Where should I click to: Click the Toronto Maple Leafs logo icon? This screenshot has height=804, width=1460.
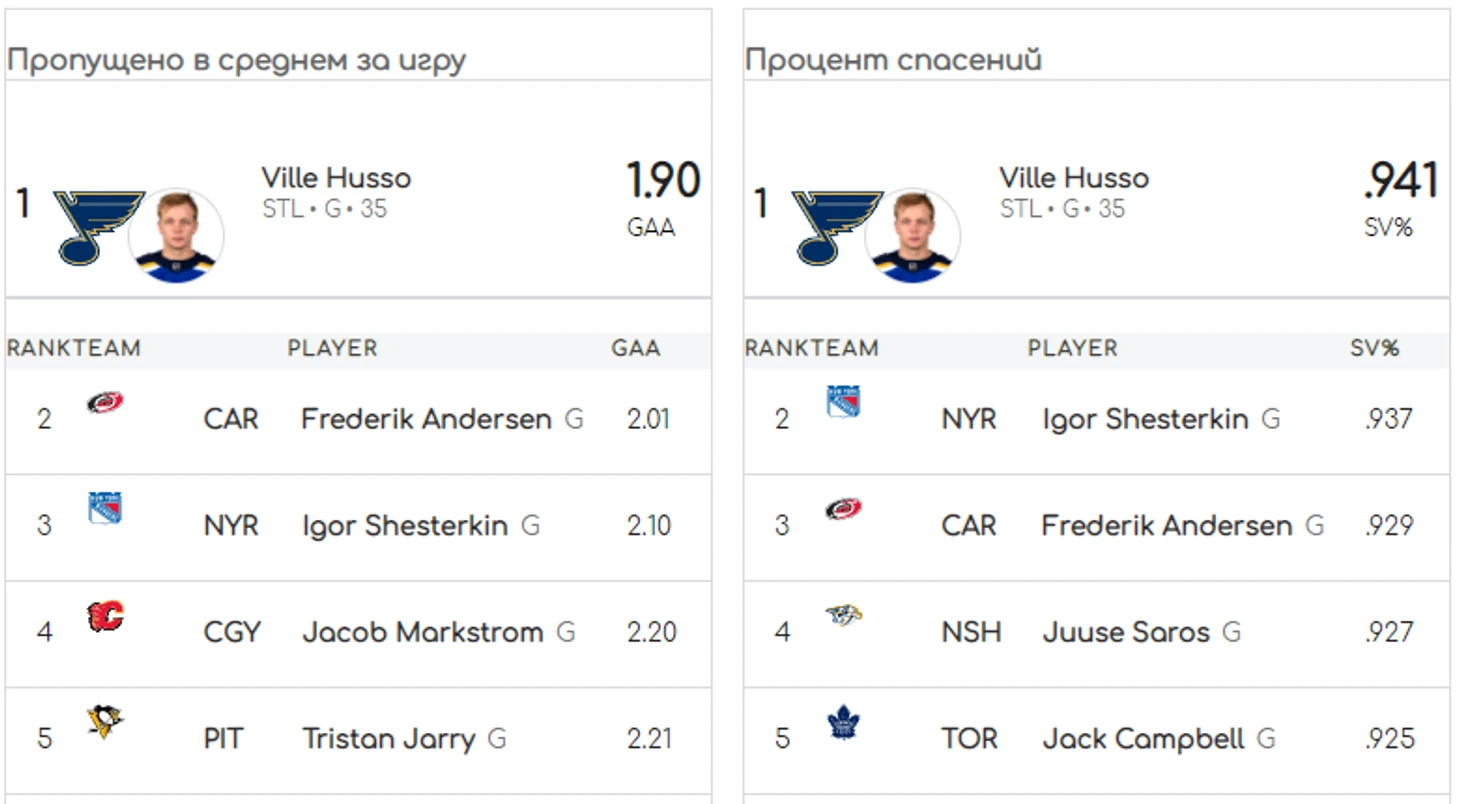click(x=844, y=722)
